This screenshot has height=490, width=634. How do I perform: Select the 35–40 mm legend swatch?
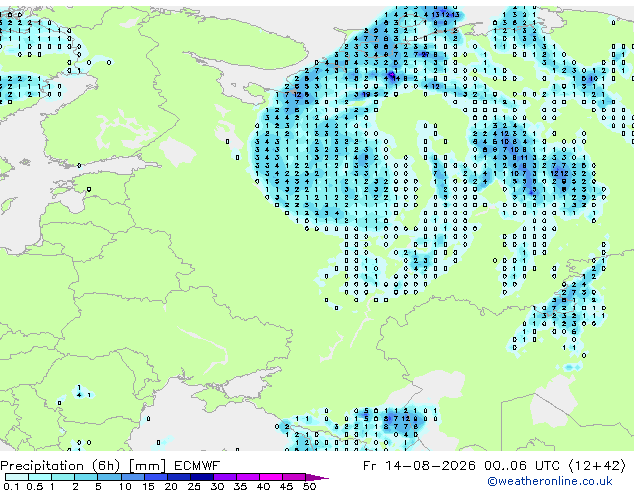pos(247,477)
